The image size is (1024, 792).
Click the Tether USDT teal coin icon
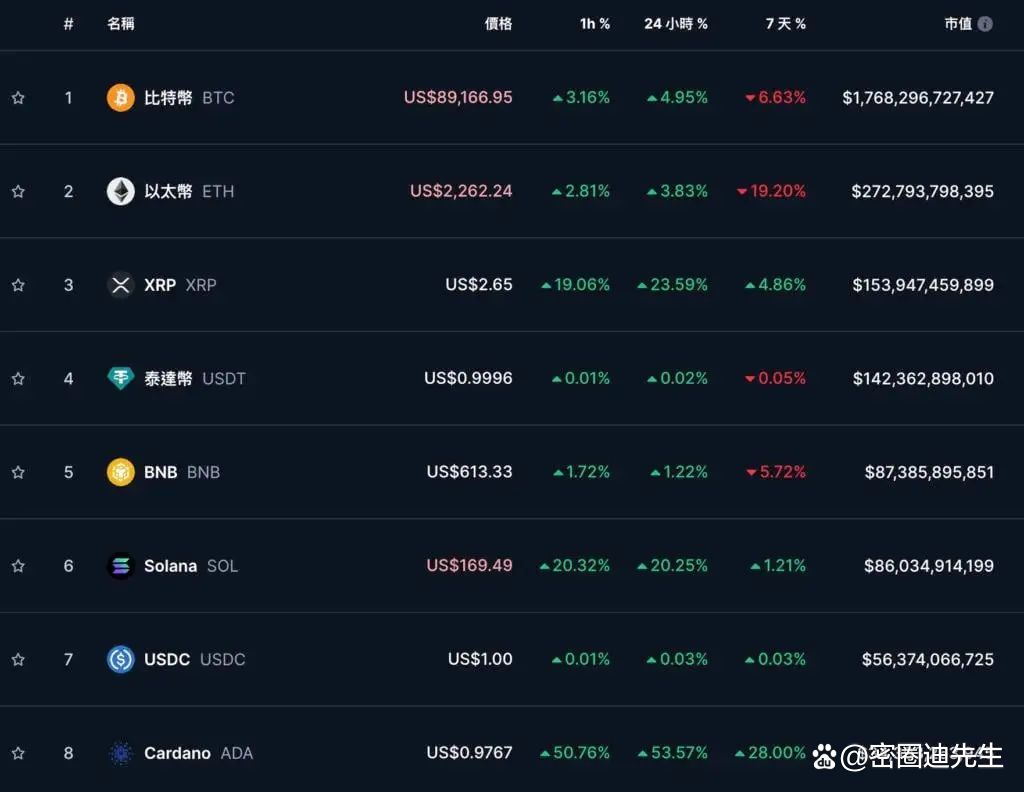coord(120,378)
